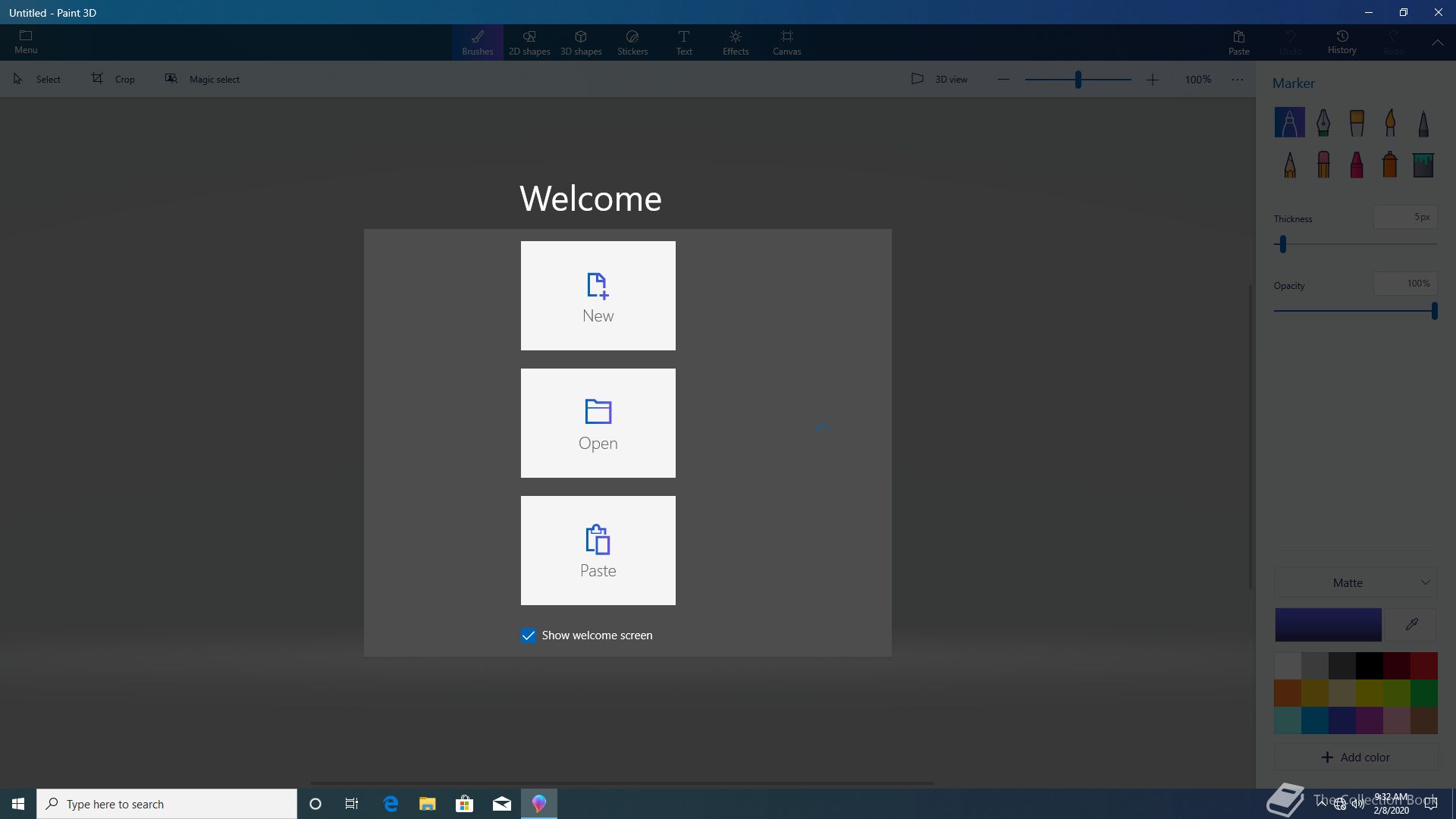The height and width of the screenshot is (819, 1456).
Task: Open the Effects tab
Action: pyautogui.click(x=736, y=42)
